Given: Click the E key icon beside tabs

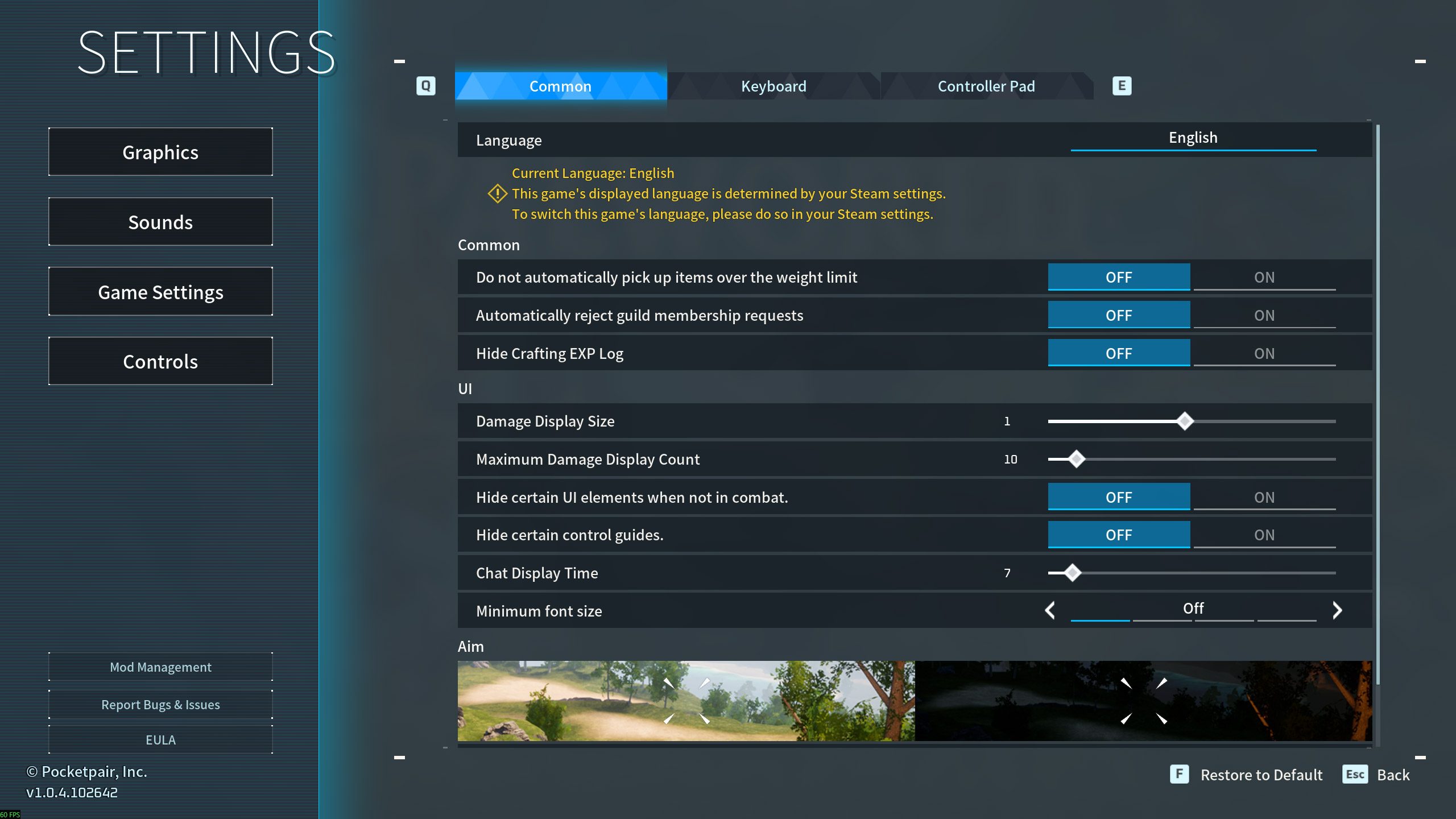Looking at the screenshot, I should pyautogui.click(x=1122, y=86).
